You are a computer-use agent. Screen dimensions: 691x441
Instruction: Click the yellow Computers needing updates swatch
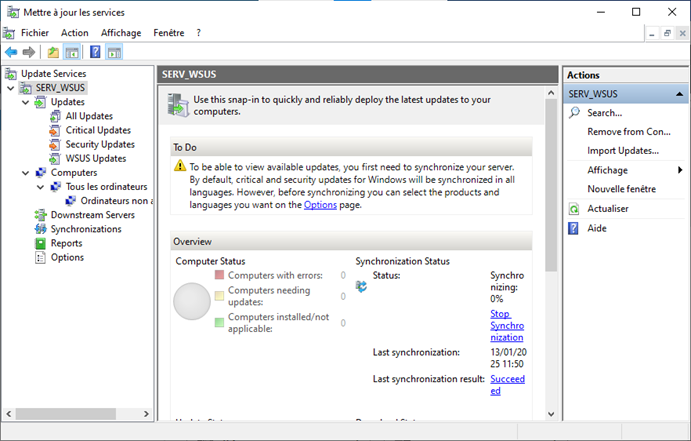(219, 296)
